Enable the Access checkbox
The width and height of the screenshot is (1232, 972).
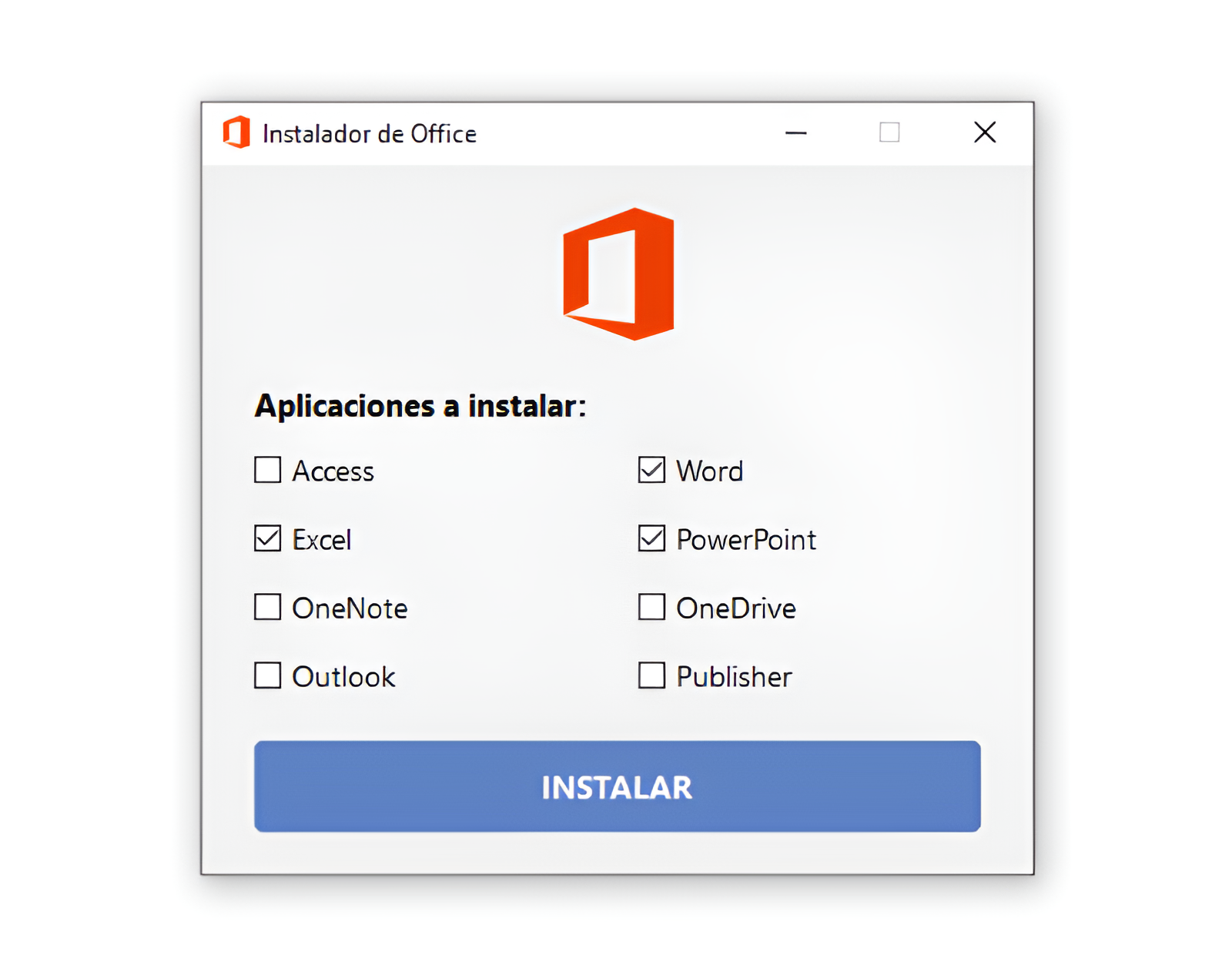267,470
